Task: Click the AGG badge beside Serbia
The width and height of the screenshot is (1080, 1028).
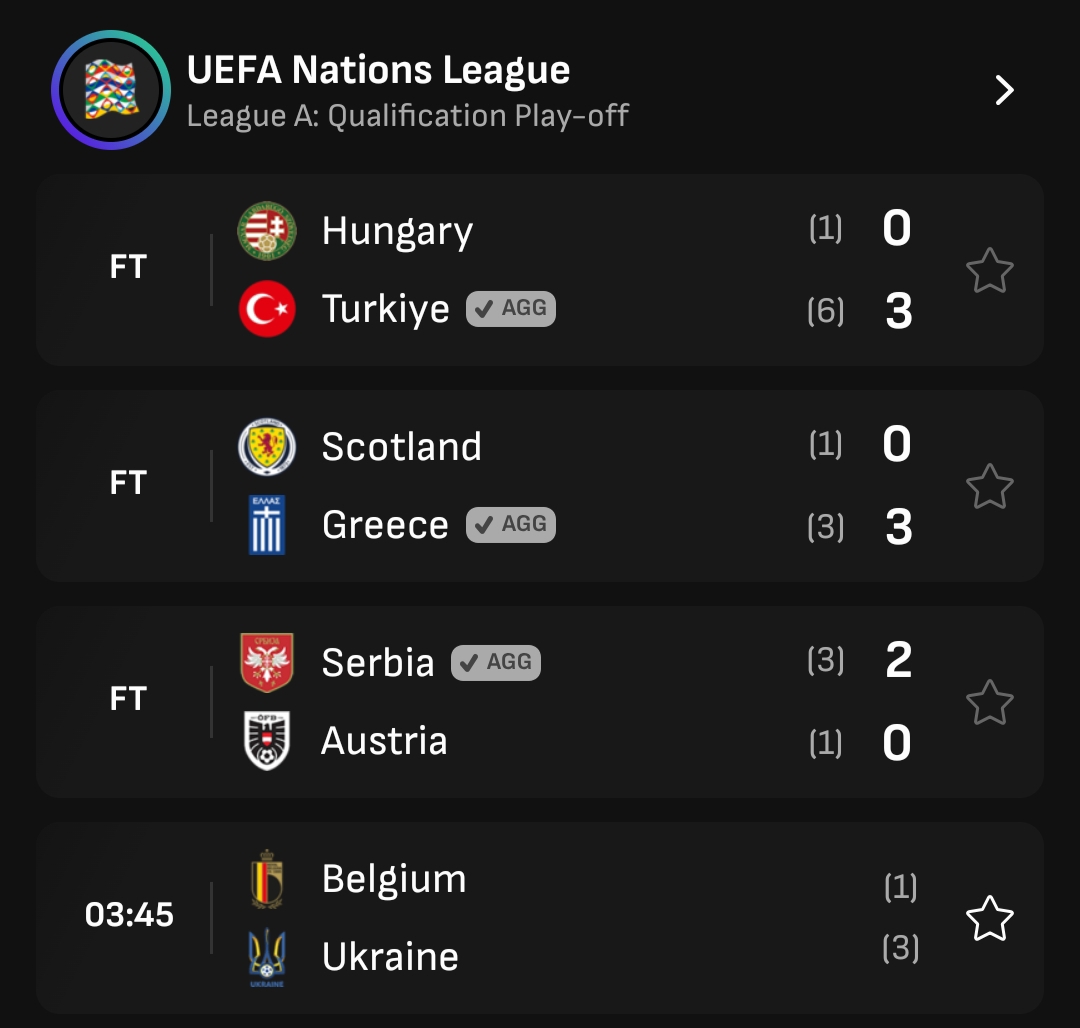Action: [496, 662]
